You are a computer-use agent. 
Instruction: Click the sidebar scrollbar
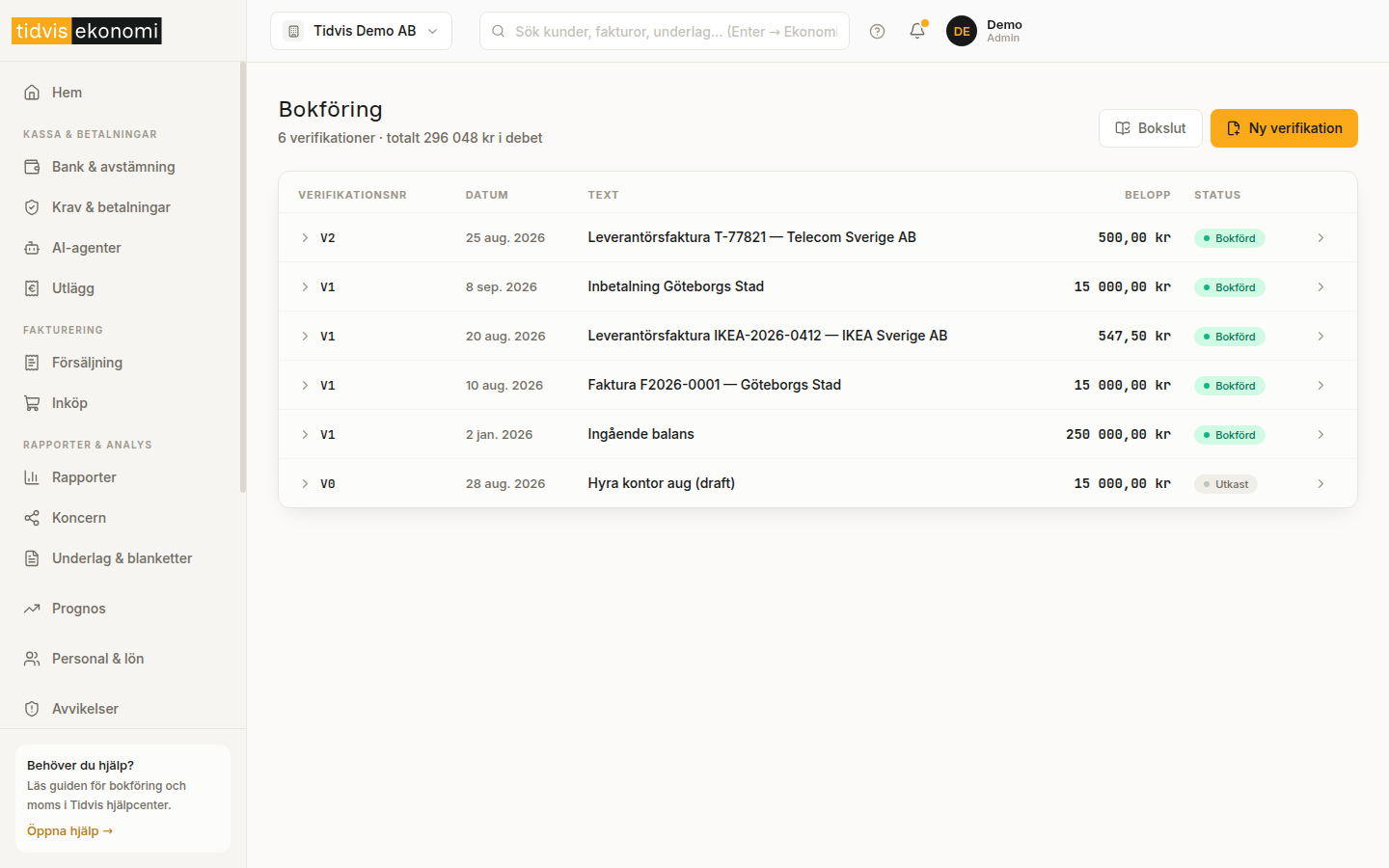[x=243, y=278]
